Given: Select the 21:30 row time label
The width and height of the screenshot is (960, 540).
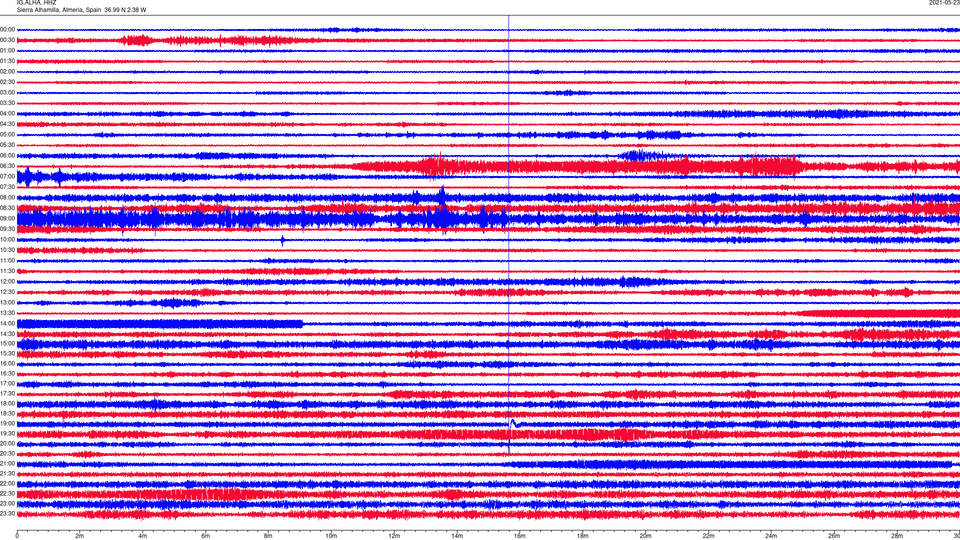Looking at the screenshot, I should coord(7,473).
